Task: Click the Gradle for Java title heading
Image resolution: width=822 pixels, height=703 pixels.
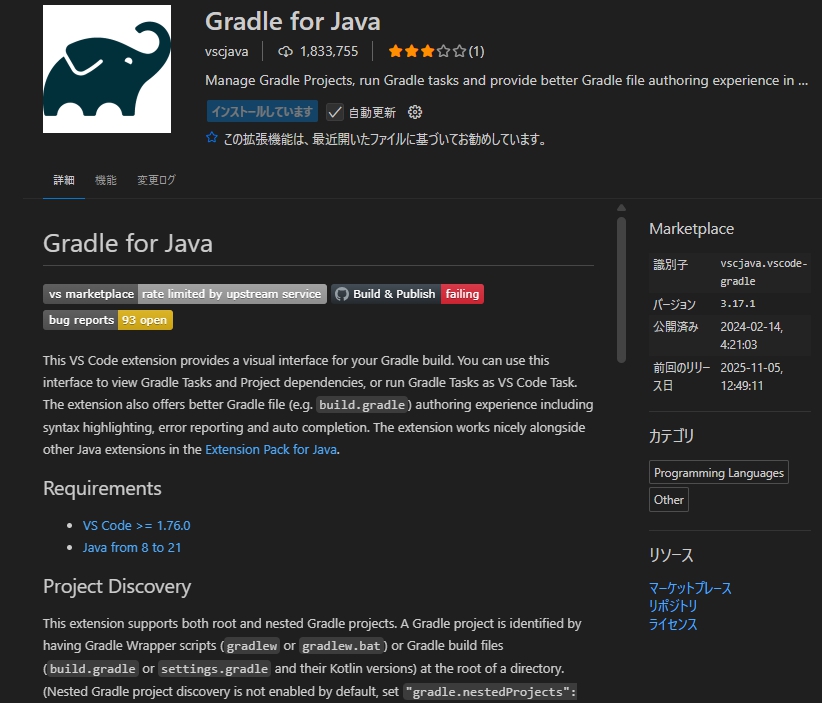Action: 293,21
